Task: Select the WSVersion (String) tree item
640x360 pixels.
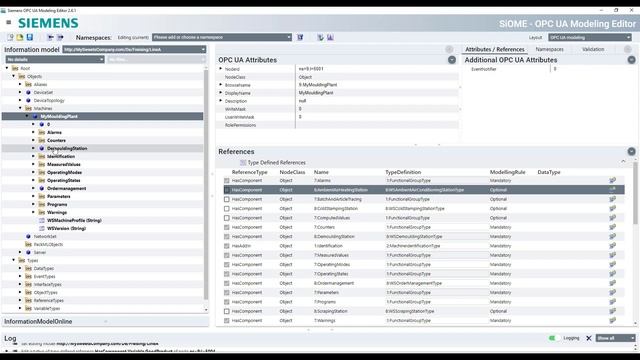Action: pyautogui.click(x=67, y=229)
